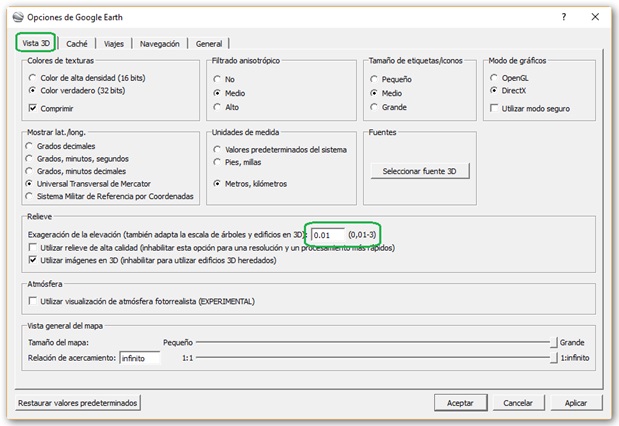Enable Utilizar relieve de alta calidad
619x426 pixels.
[x=212, y=248]
